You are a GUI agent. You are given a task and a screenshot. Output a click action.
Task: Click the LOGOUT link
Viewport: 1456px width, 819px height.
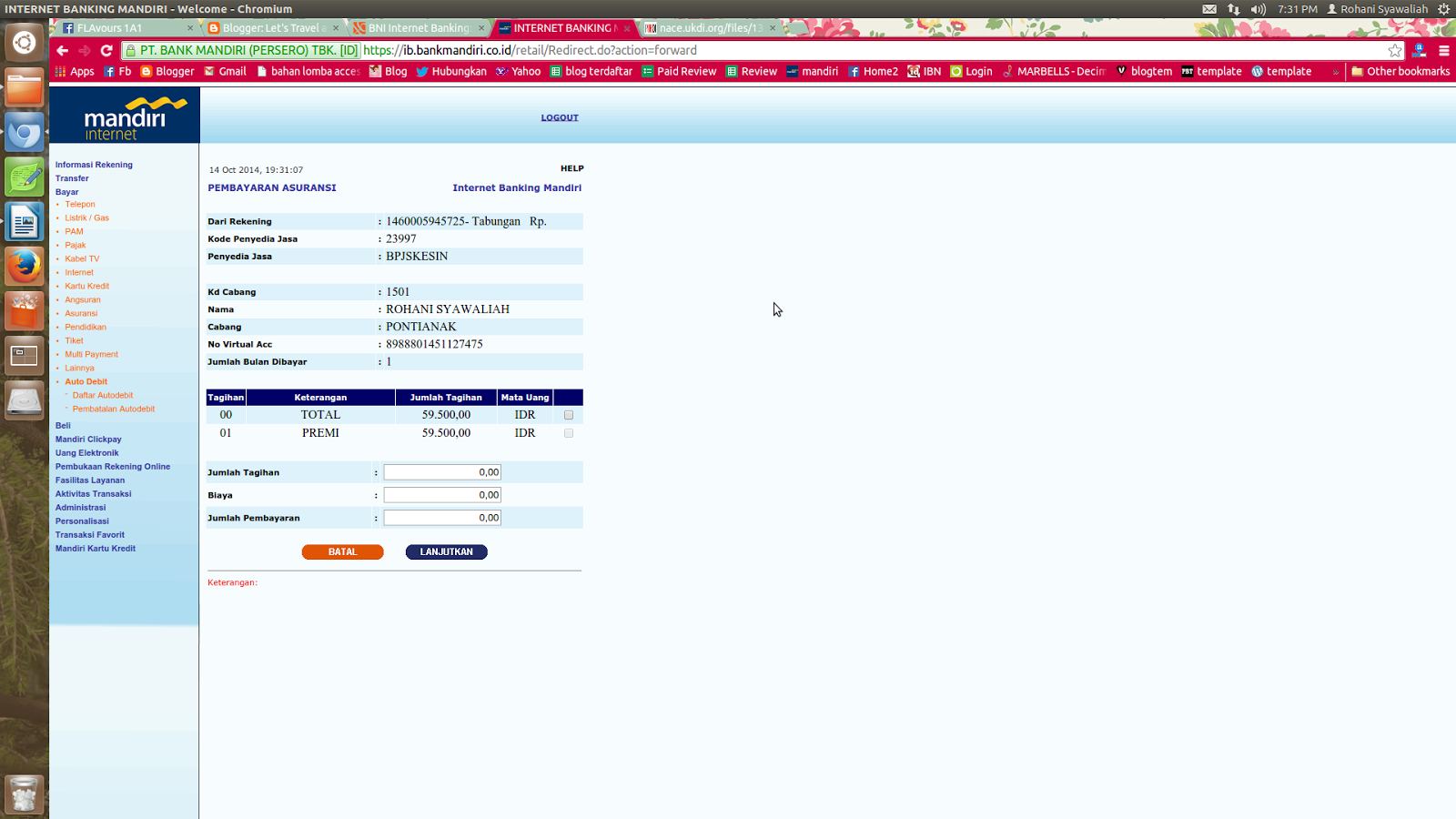click(x=560, y=117)
